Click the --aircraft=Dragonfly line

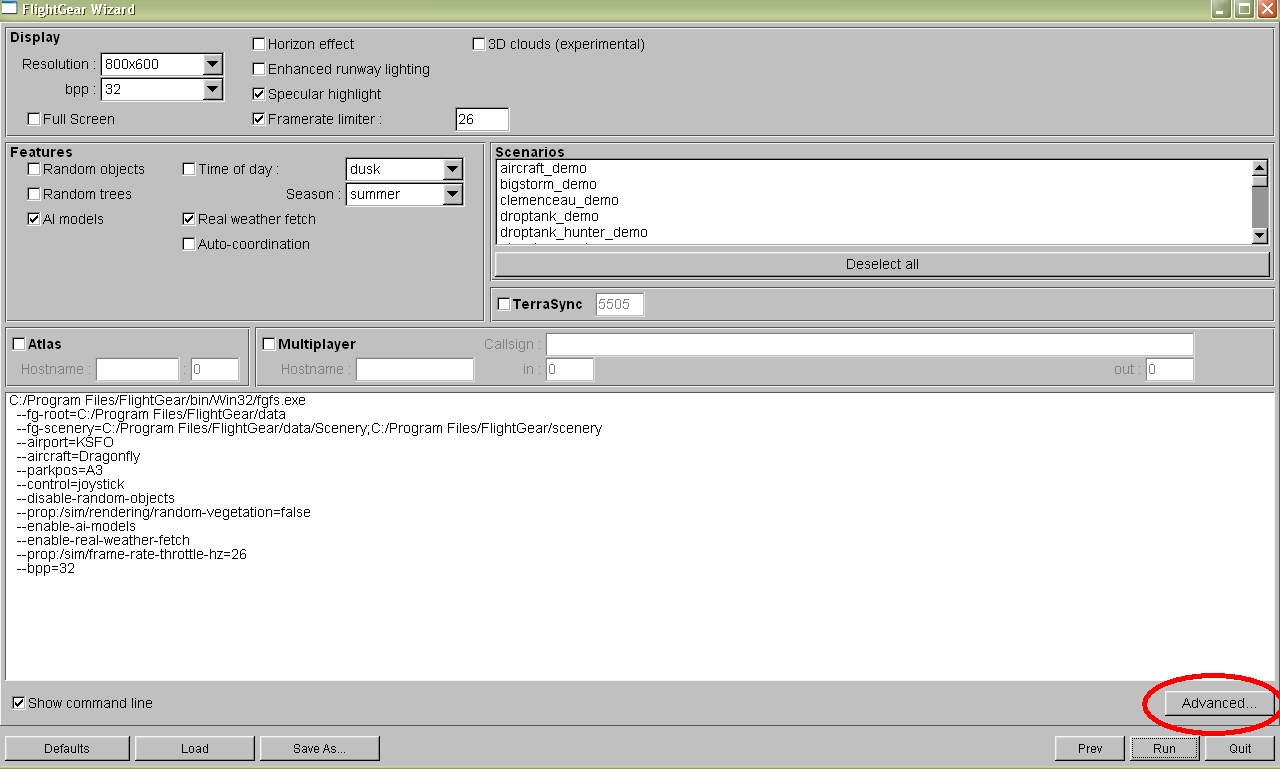click(78, 456)
